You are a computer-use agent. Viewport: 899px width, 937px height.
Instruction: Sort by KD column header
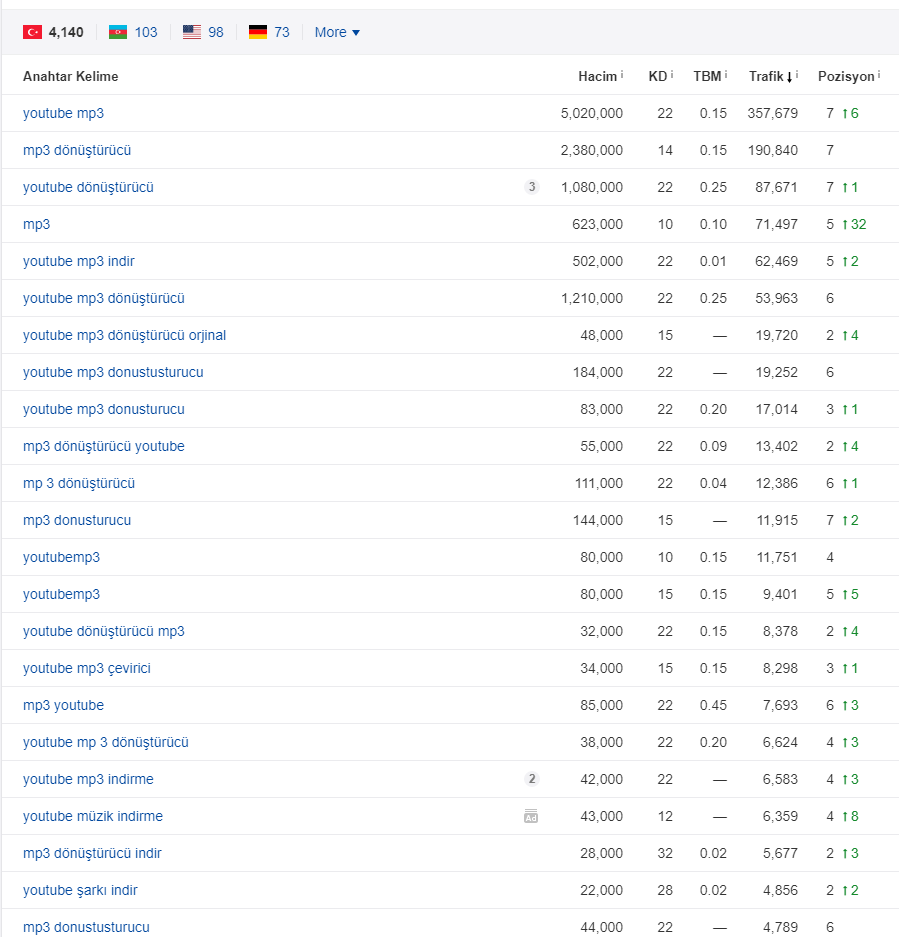pos(658,76)
